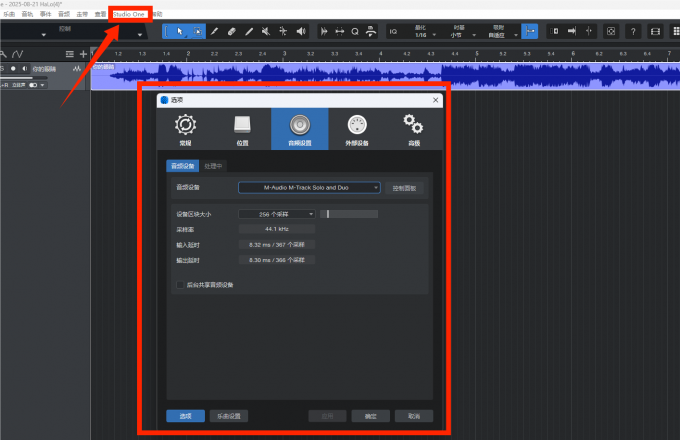Click the 乐曲设置 Song Setup button
This screenshot has width=680, height=440.
click(x=229, y=416)
